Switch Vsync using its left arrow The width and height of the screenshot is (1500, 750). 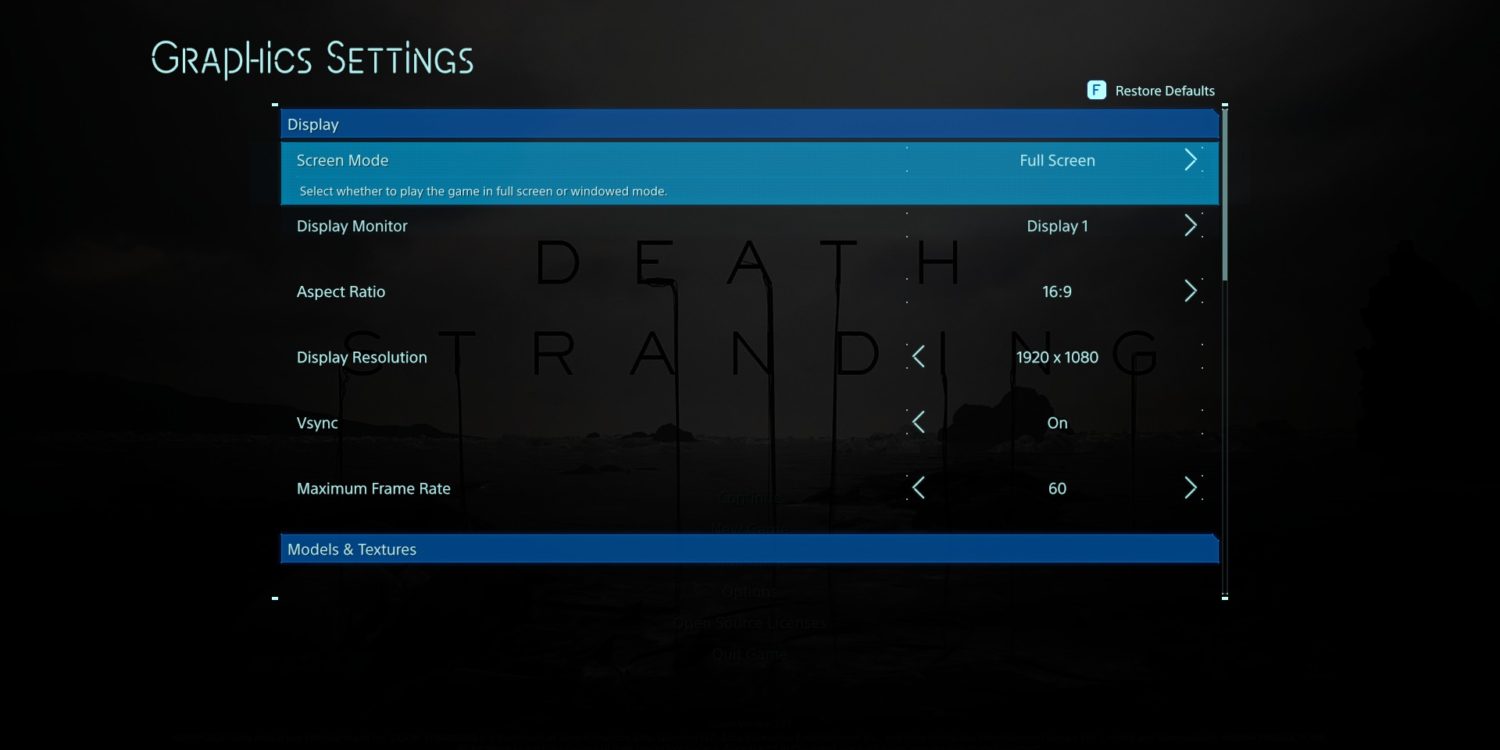coord(919,423)
